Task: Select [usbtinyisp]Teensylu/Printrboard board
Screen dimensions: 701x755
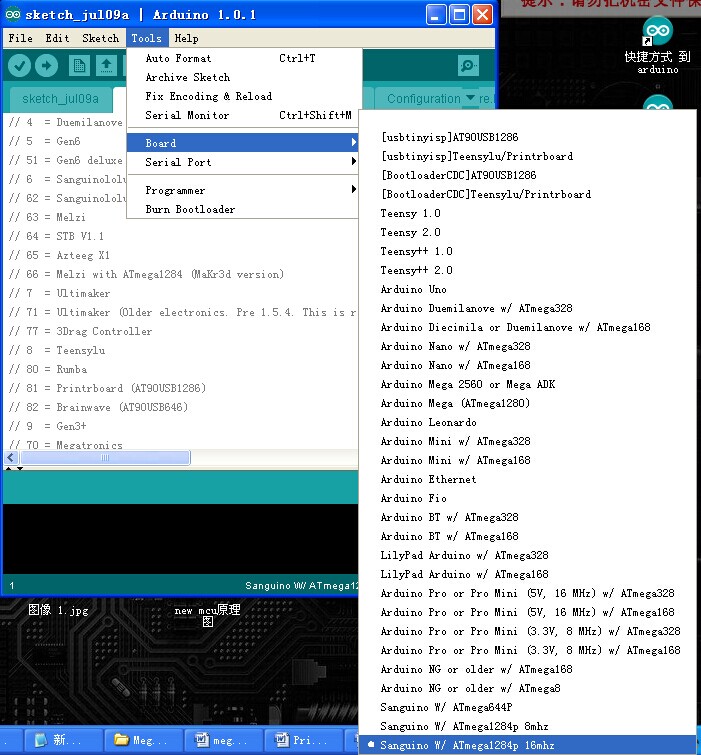Action: click(528, 156)
